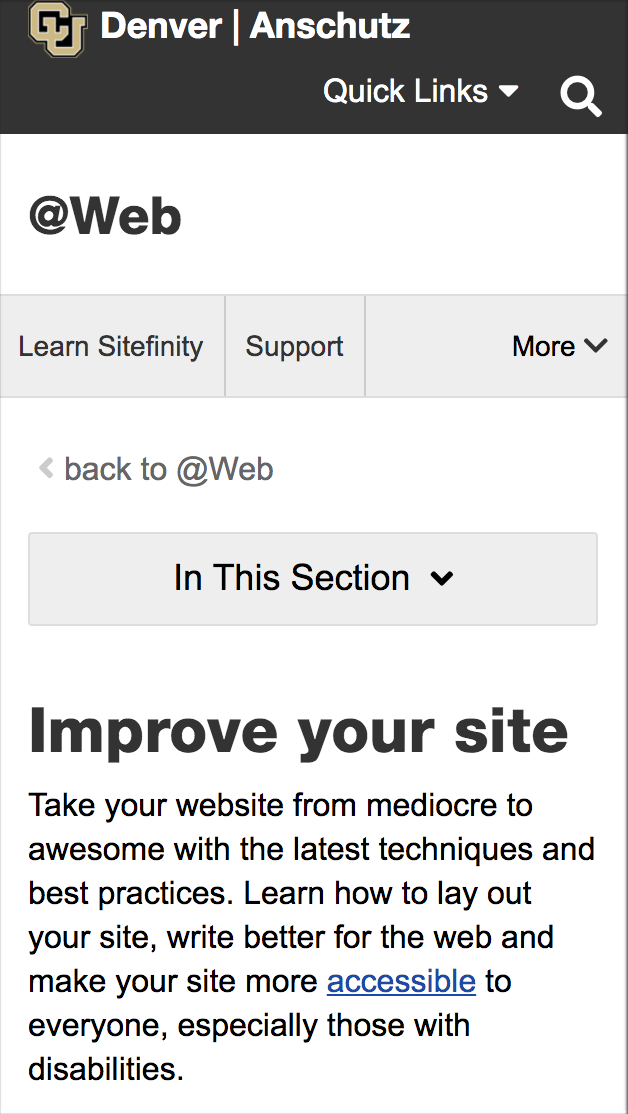This screenshot has height=1114, width=628.
Task: Open the search magnifier icon
Action: click(581, 96)
